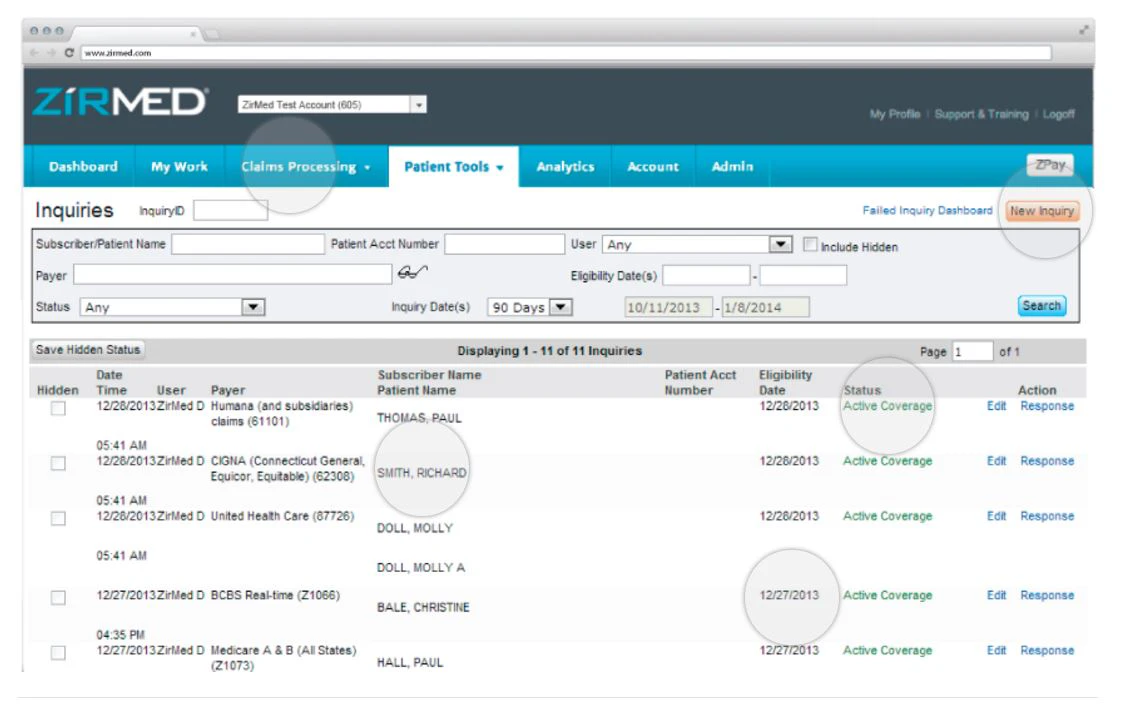Click the Status column header
1136x717 pixels.
(862, 390)
